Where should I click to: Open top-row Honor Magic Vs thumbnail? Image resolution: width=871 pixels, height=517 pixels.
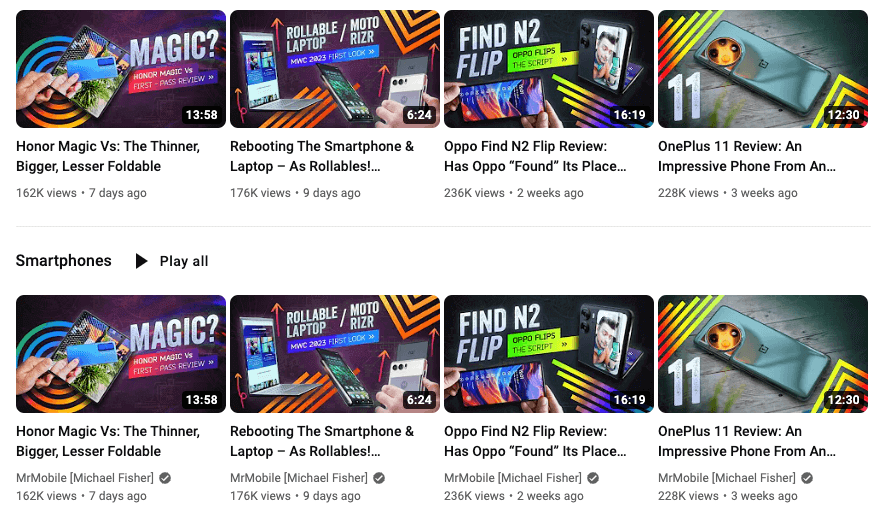click(x=121, y=69)
